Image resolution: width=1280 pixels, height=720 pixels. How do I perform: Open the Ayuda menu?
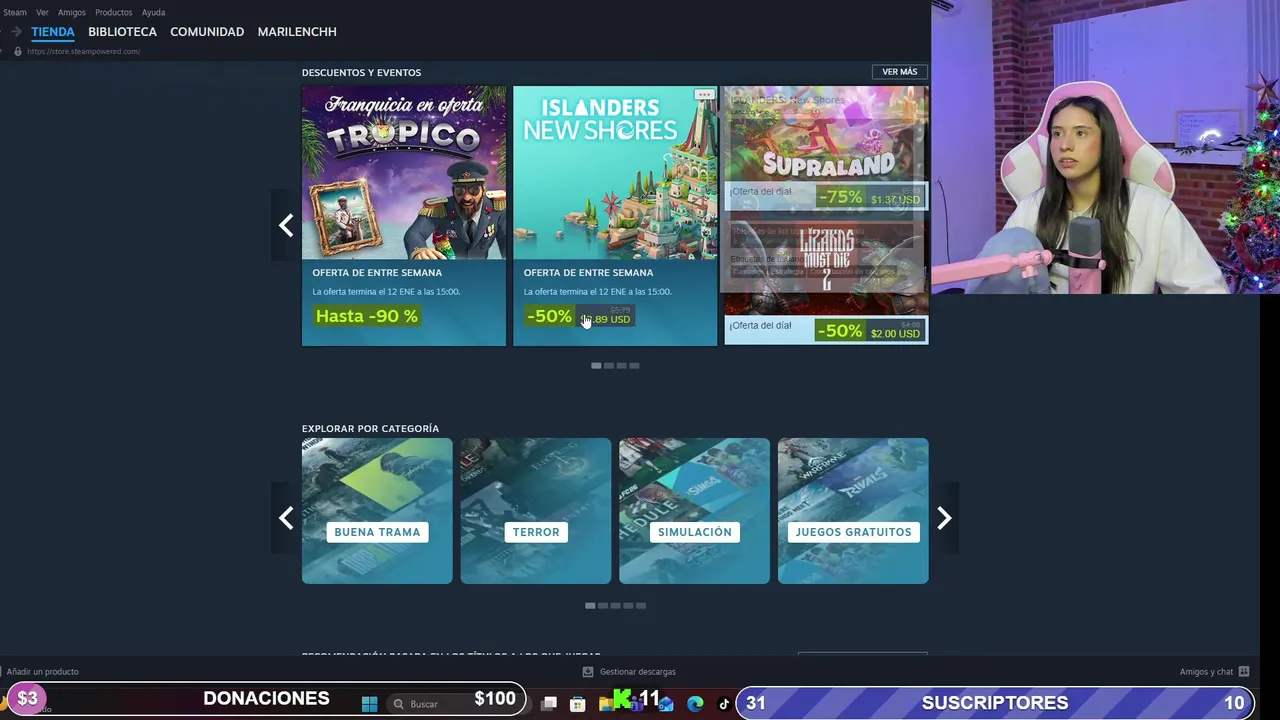tap(153, 12)
